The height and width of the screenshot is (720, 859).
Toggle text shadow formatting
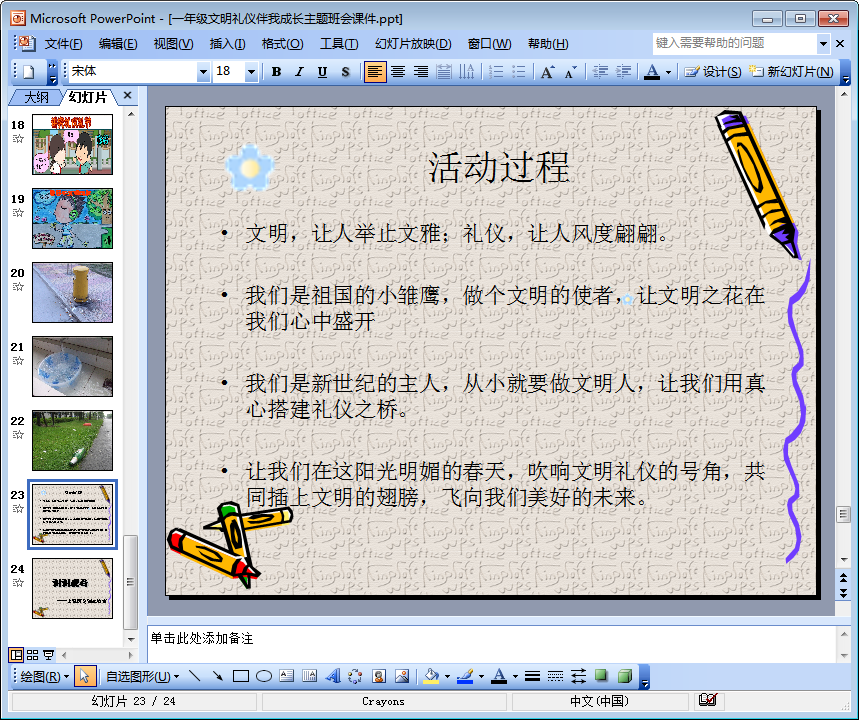click(345, 72)
